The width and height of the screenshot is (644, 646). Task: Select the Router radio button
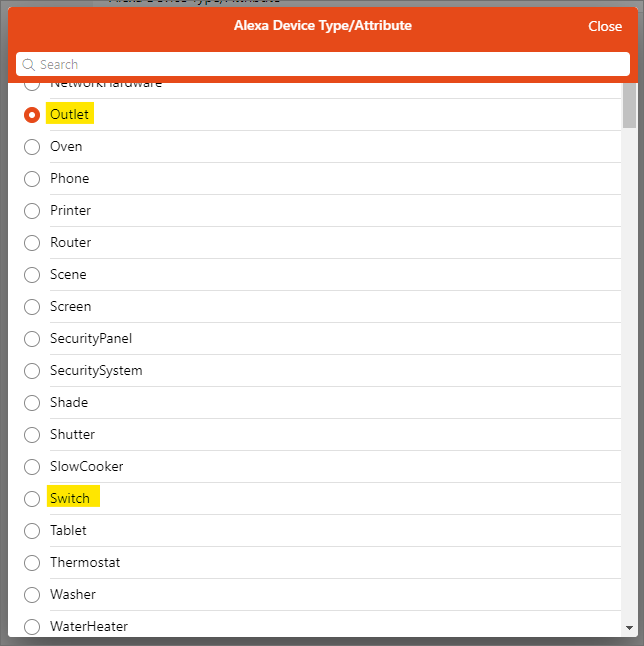tap(32, 243)
